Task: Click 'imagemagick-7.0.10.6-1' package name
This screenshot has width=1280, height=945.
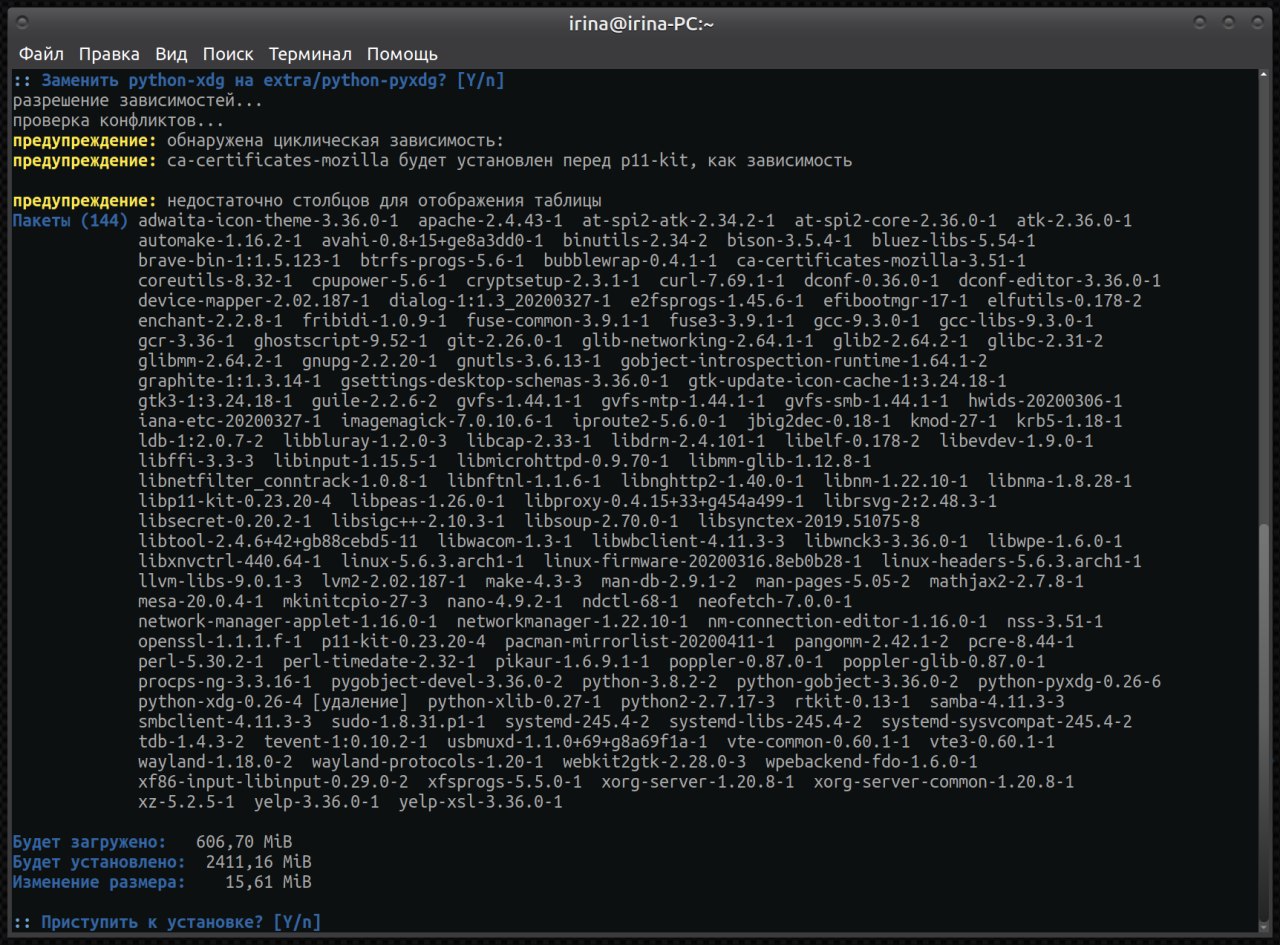Action: (x=446, y=420)
